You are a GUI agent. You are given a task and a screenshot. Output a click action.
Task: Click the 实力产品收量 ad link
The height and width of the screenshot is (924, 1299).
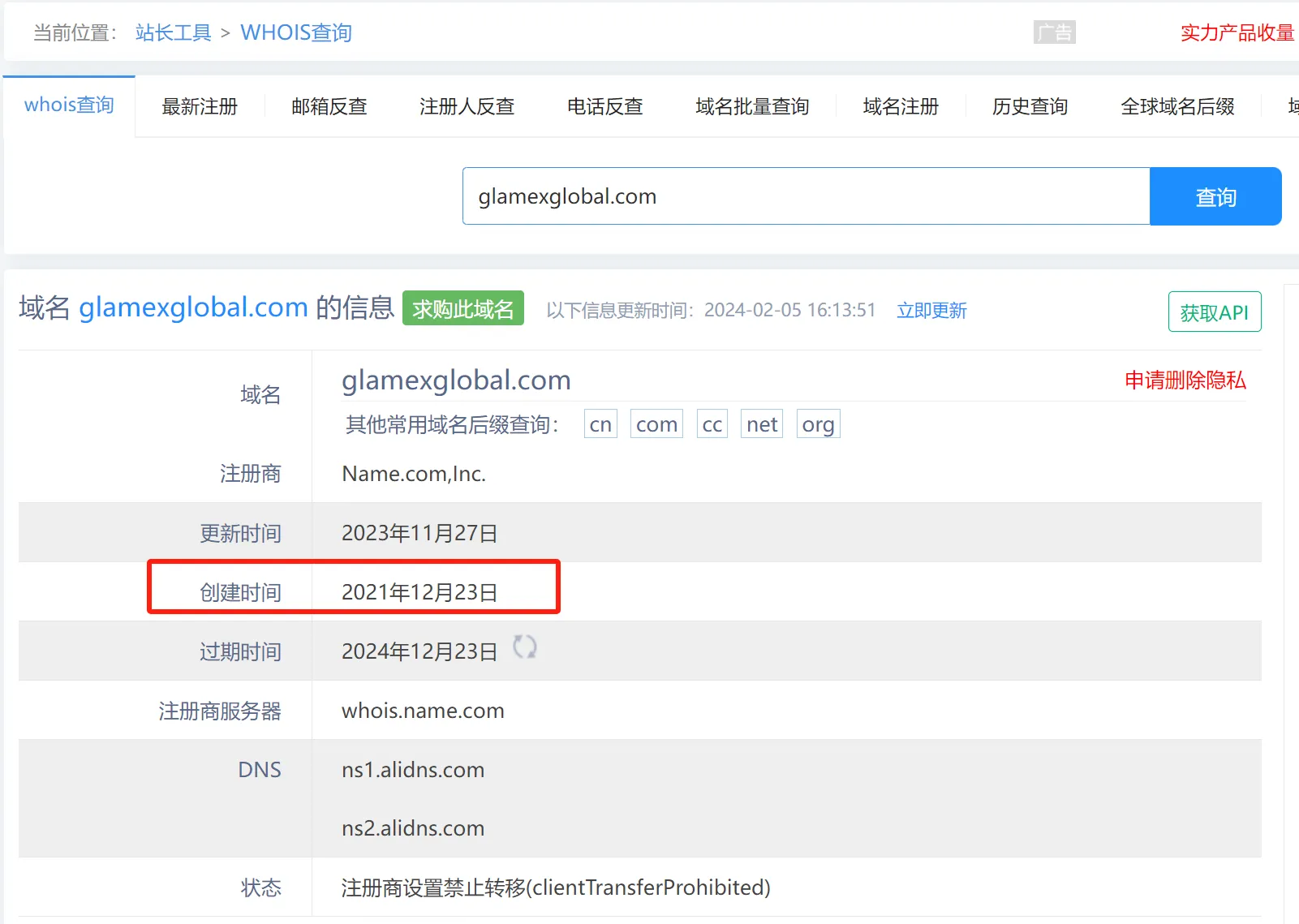point(1237,32)
